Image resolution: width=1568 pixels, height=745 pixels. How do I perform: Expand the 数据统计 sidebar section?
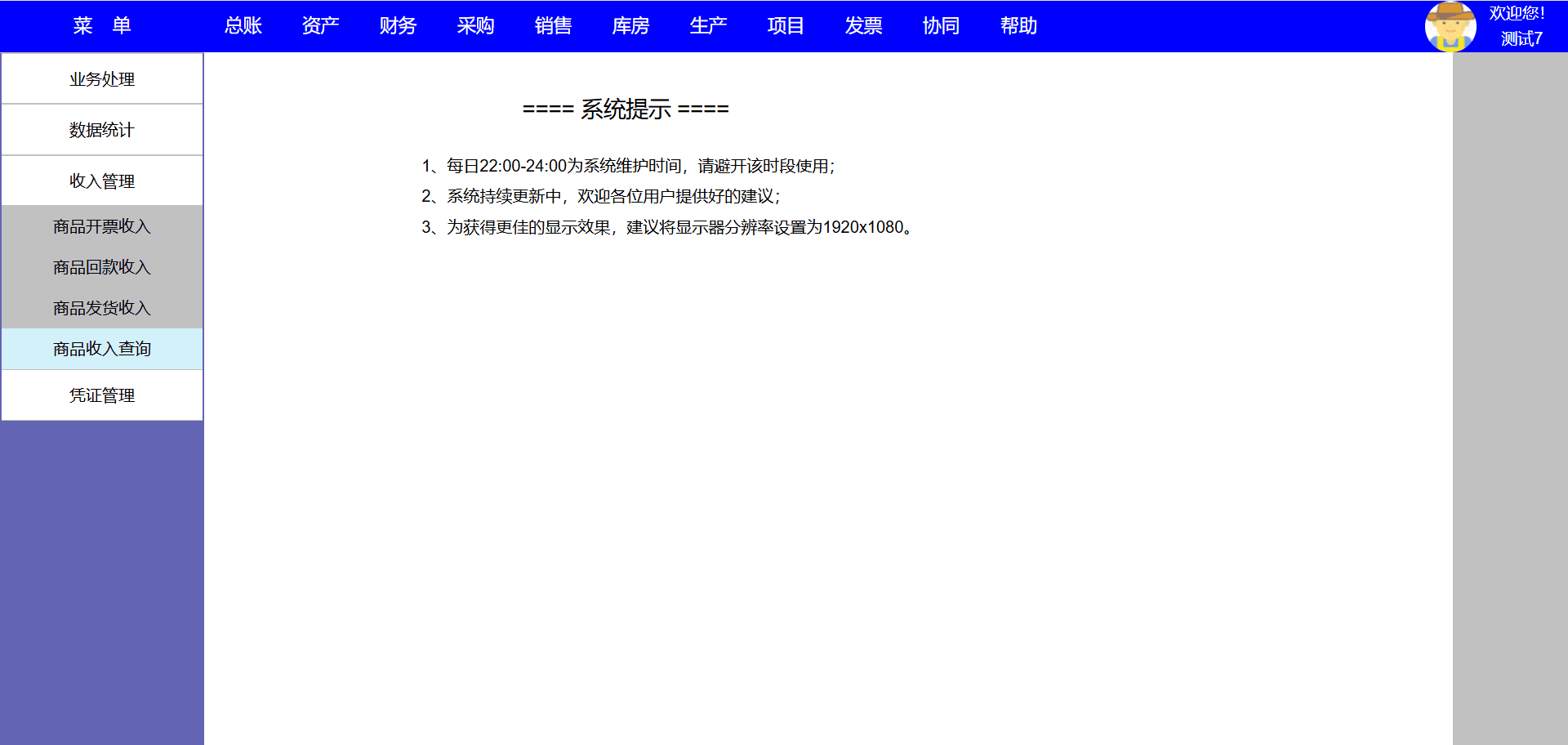click(x=102, y=130)
